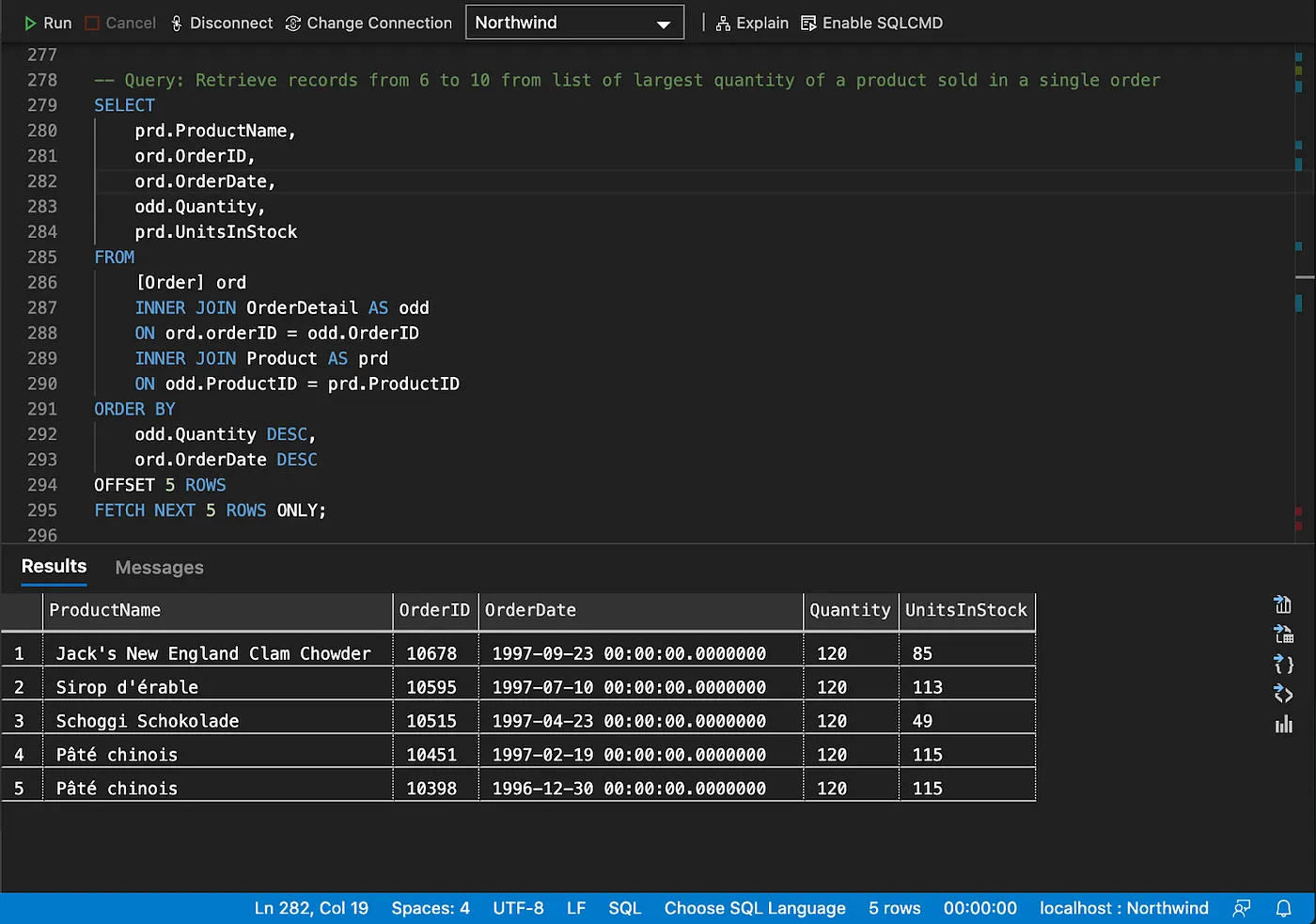Screen dimensions: 1316x924
Task: Disconnect from the current server
Action: click(x=222, y=23)
